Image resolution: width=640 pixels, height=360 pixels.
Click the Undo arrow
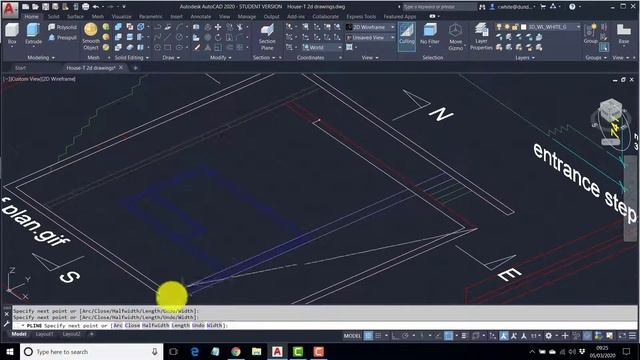(96, 7)
